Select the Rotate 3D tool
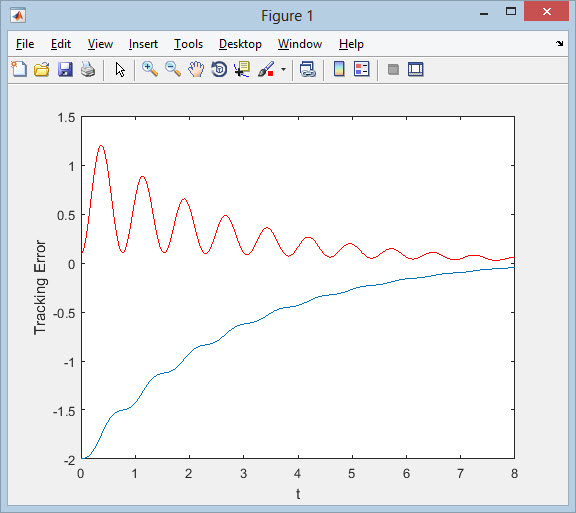Screen dimensions: 576x513 [219, 69]
